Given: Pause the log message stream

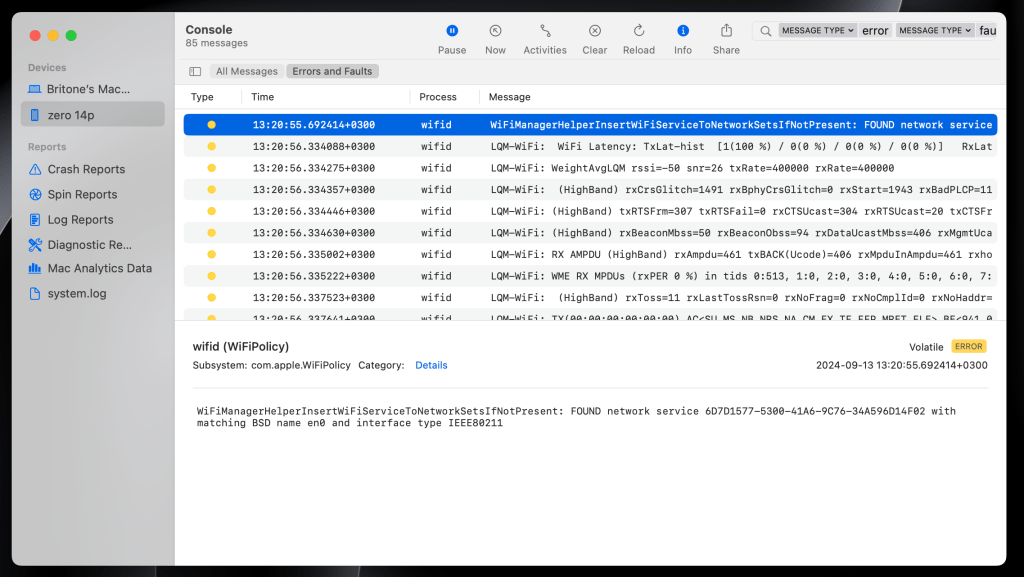Looking at the screenshot, I should (x=452, y=31).
